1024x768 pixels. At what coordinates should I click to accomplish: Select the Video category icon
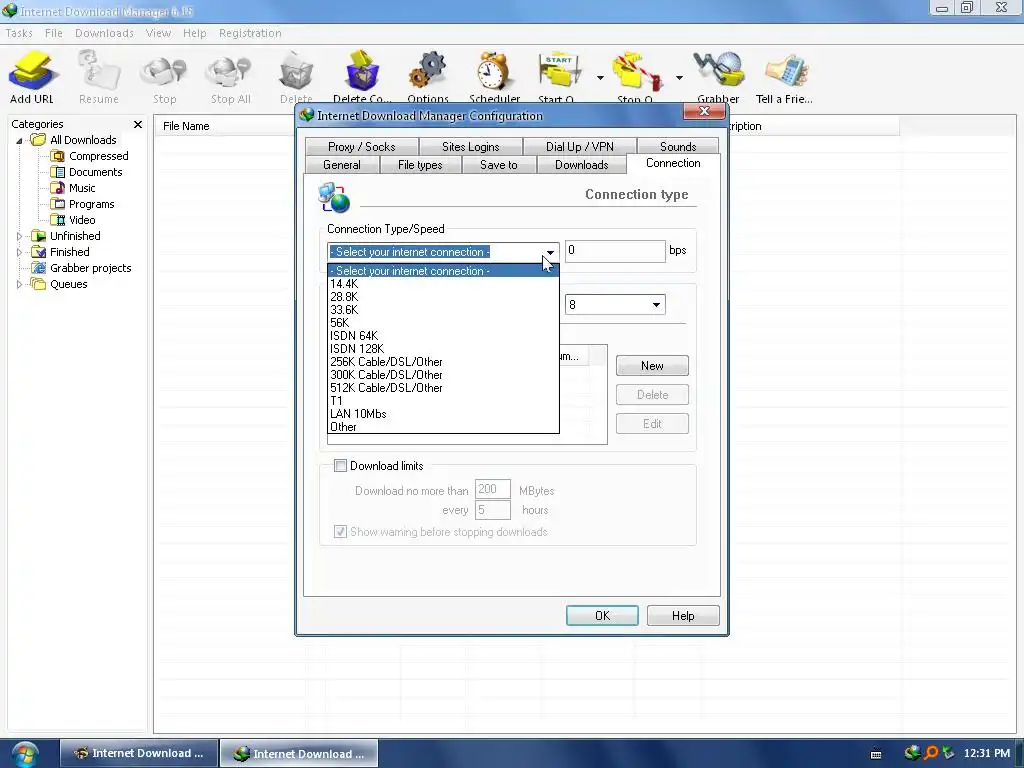click(58, 220)
